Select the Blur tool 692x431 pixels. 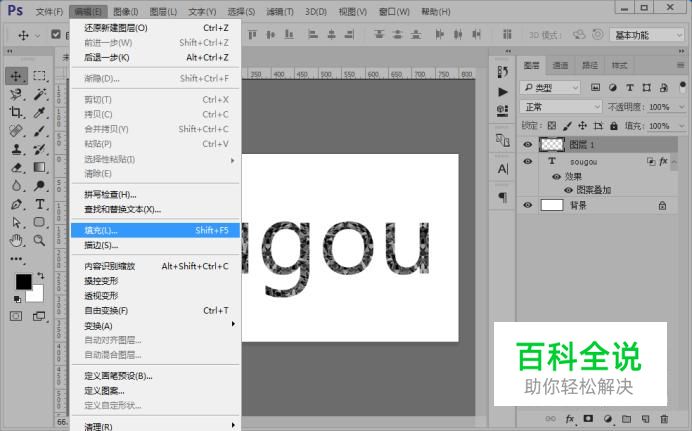tap(16, 186)
